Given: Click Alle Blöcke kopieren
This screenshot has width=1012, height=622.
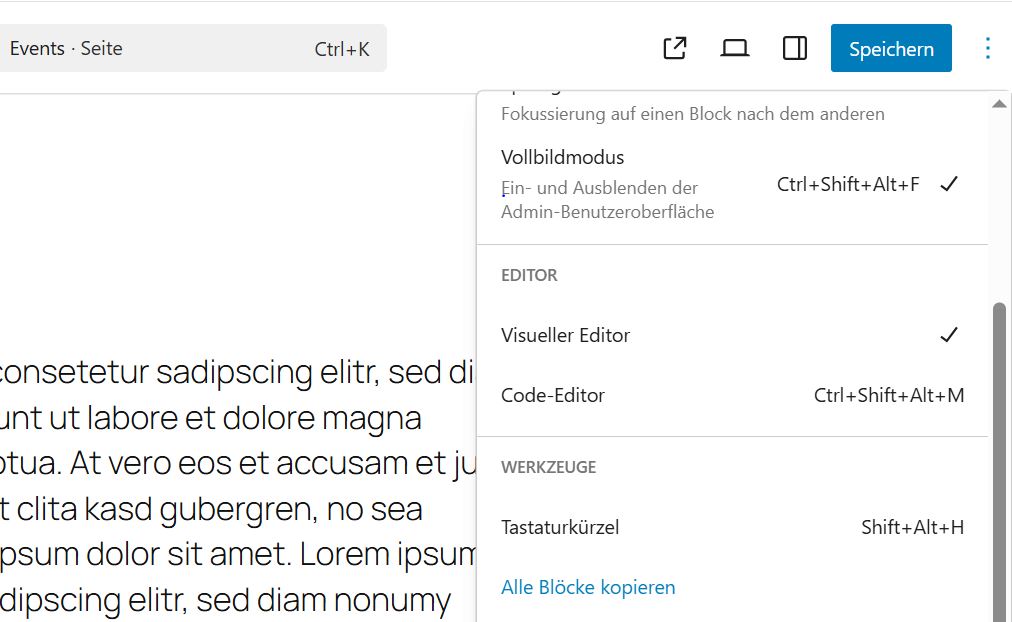Looking at the screenshot, I should click(x=588, y=587).
